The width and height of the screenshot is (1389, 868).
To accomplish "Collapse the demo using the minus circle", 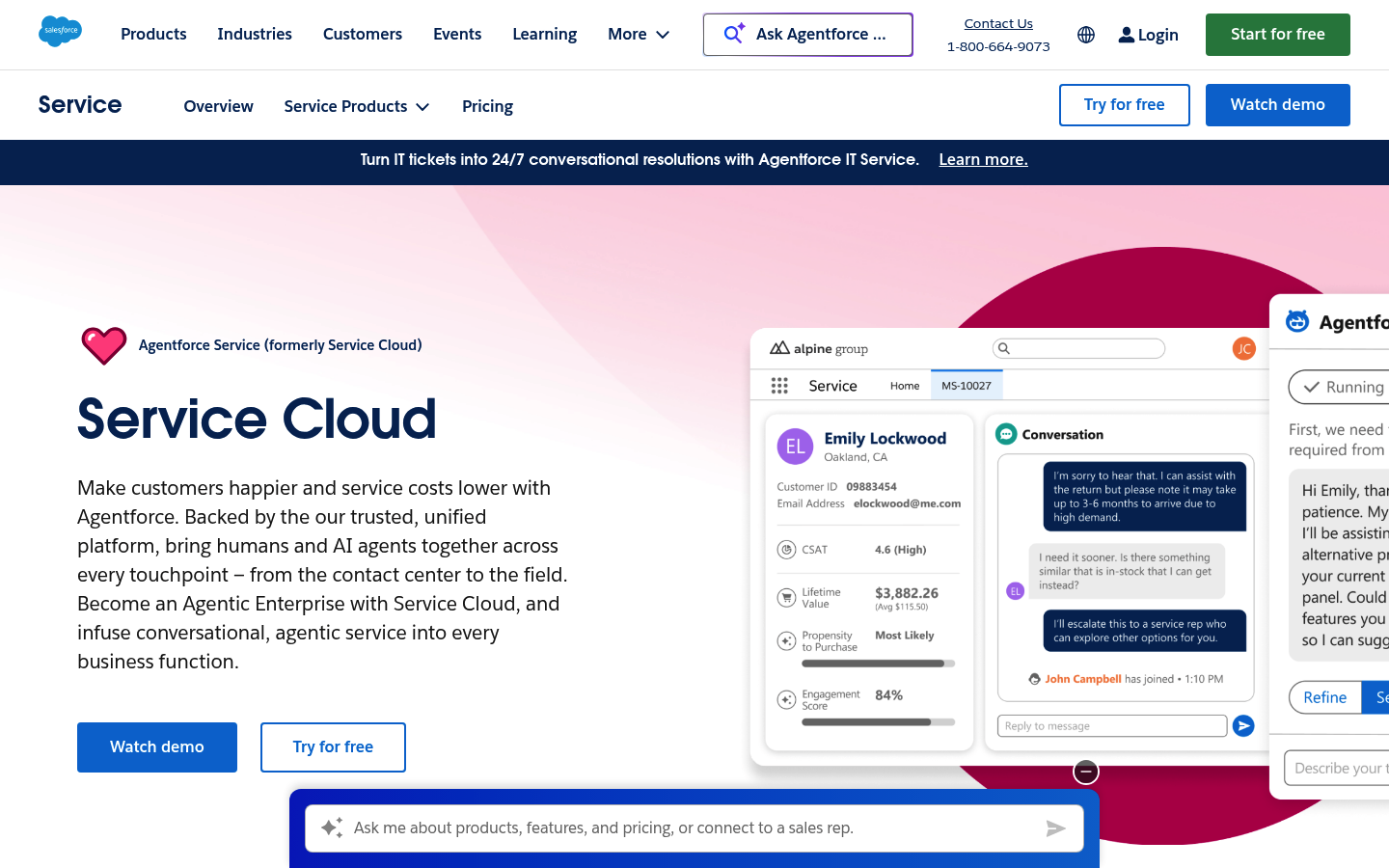I will point(1085,771).
